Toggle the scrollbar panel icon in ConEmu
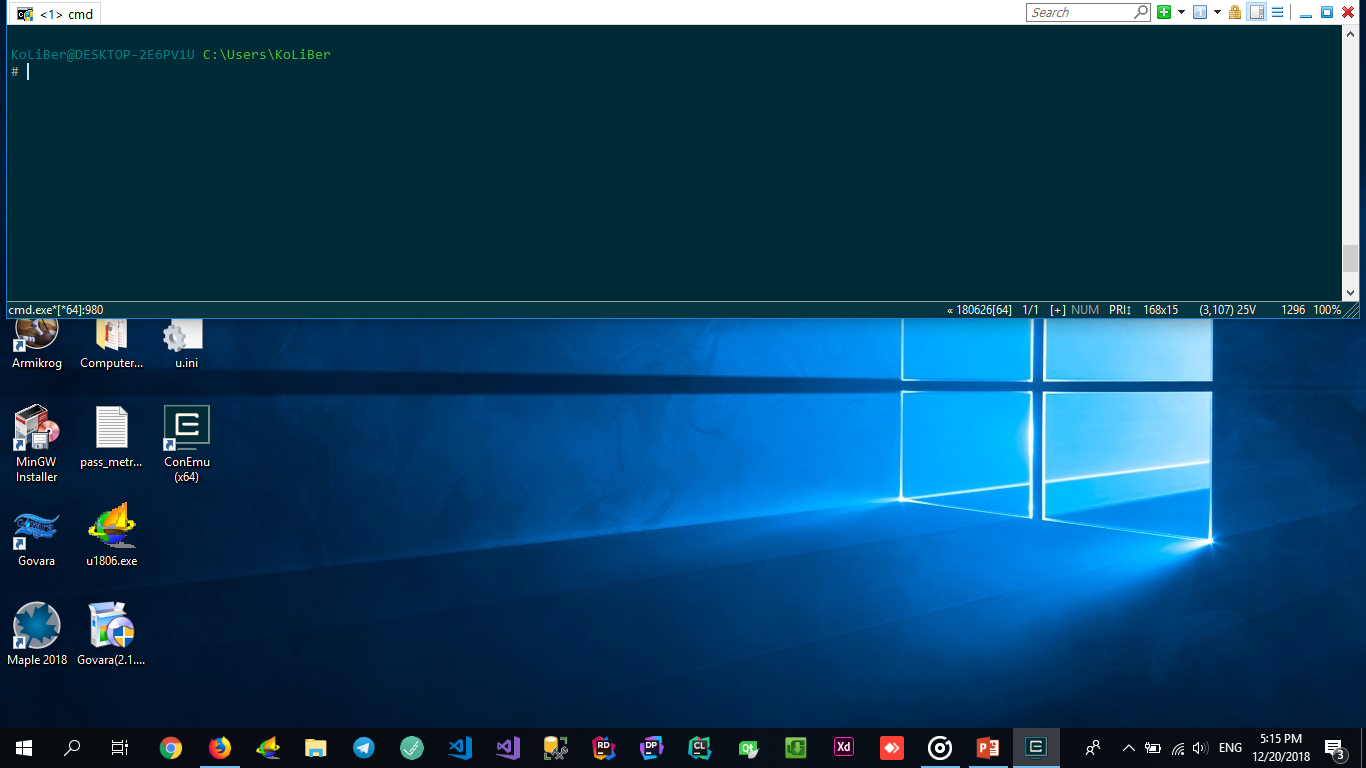 (x=1257, y=12)
